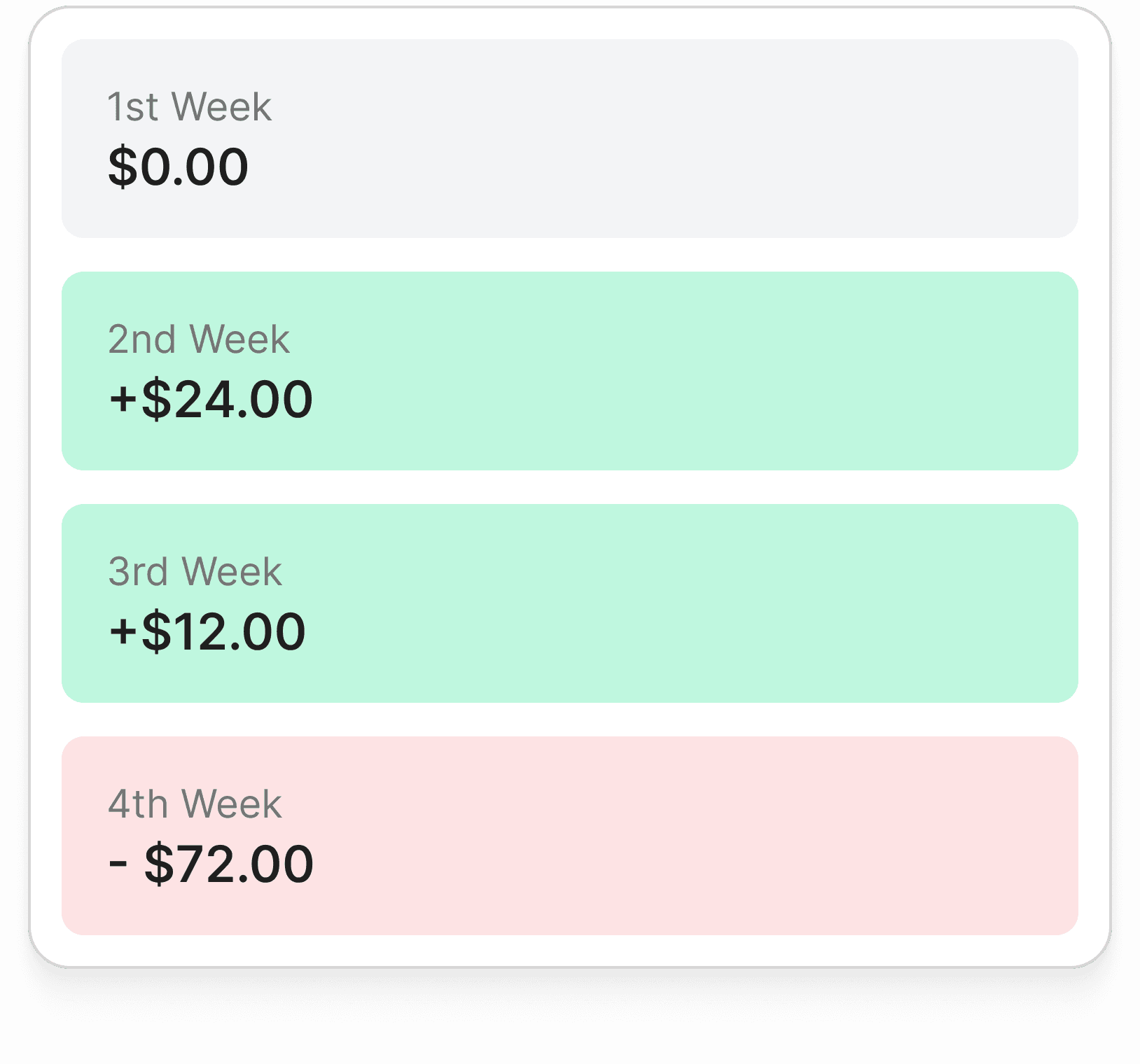Click the plus sign before $24.00
1140x1064 pixels.
[123, 400]
